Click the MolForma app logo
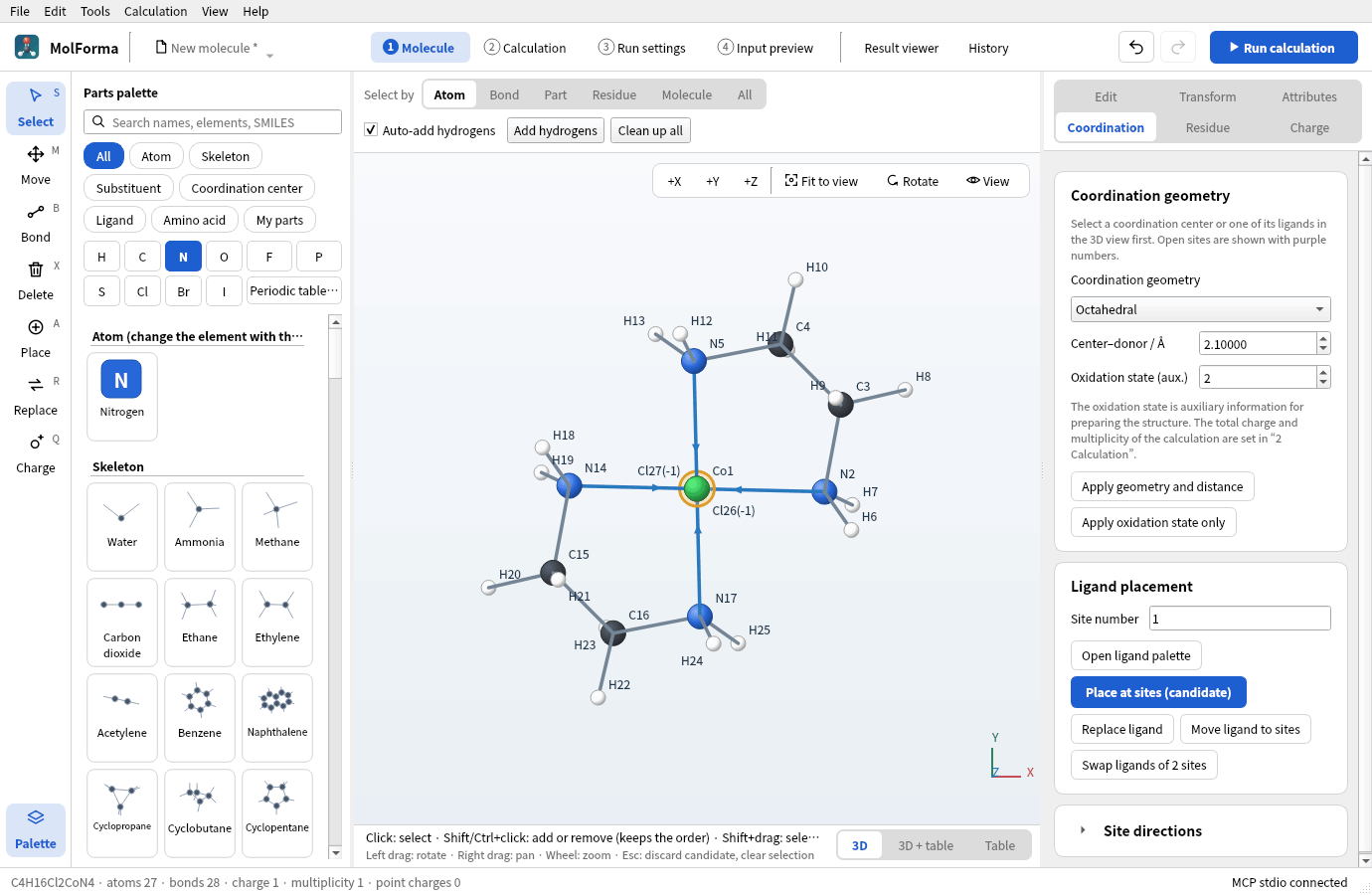 click(27, 47)
